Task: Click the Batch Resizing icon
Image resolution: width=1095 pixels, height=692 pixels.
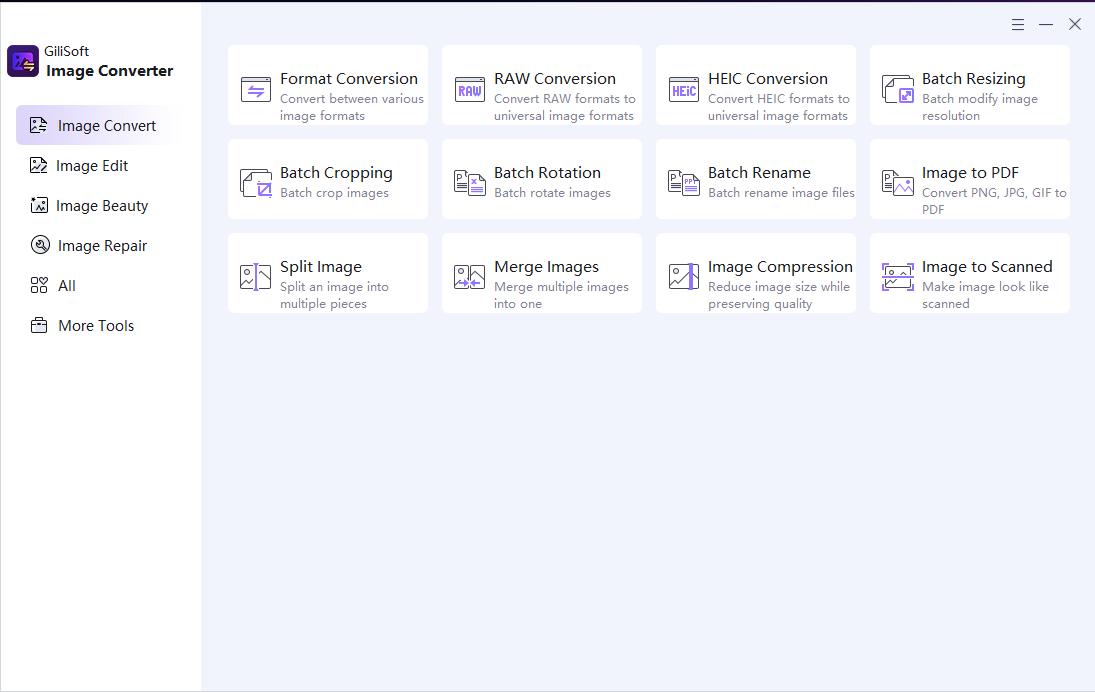Action: [897, 89]
